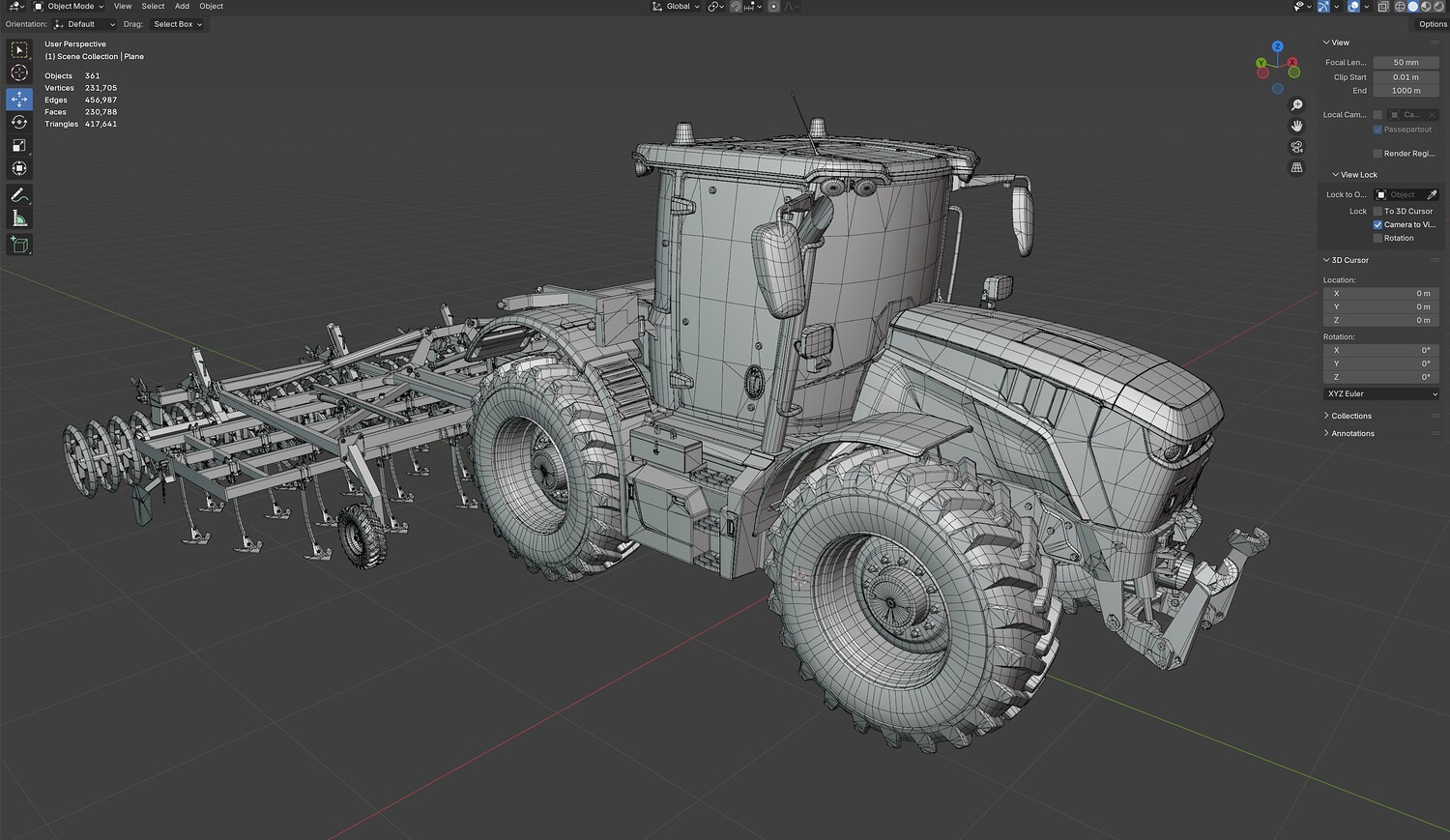Click the Focal Length field
This screenshot has width=1450, height=840.
pos(1406,63)
